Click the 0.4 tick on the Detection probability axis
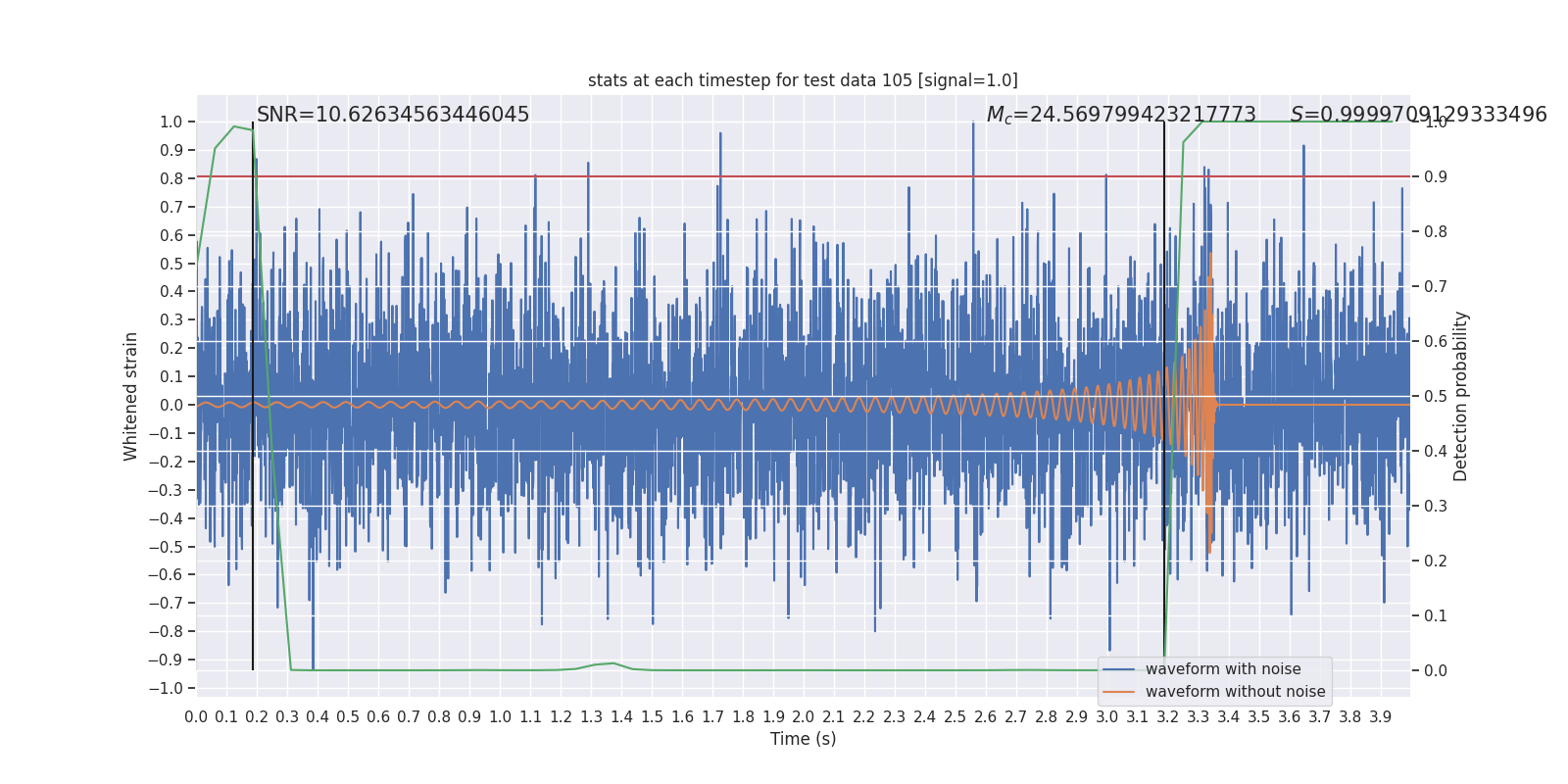 1436,452
